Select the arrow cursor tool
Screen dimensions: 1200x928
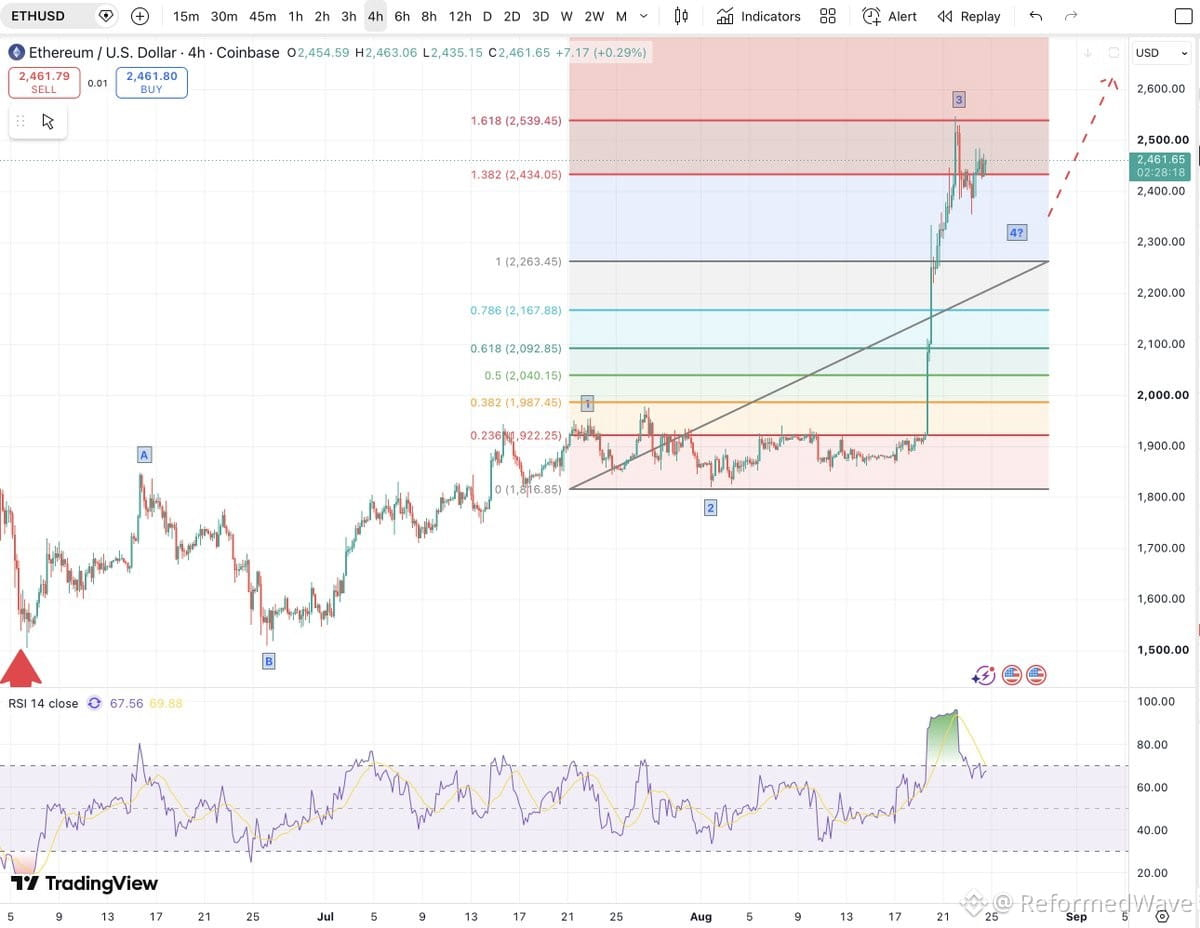tap(48, 121)
